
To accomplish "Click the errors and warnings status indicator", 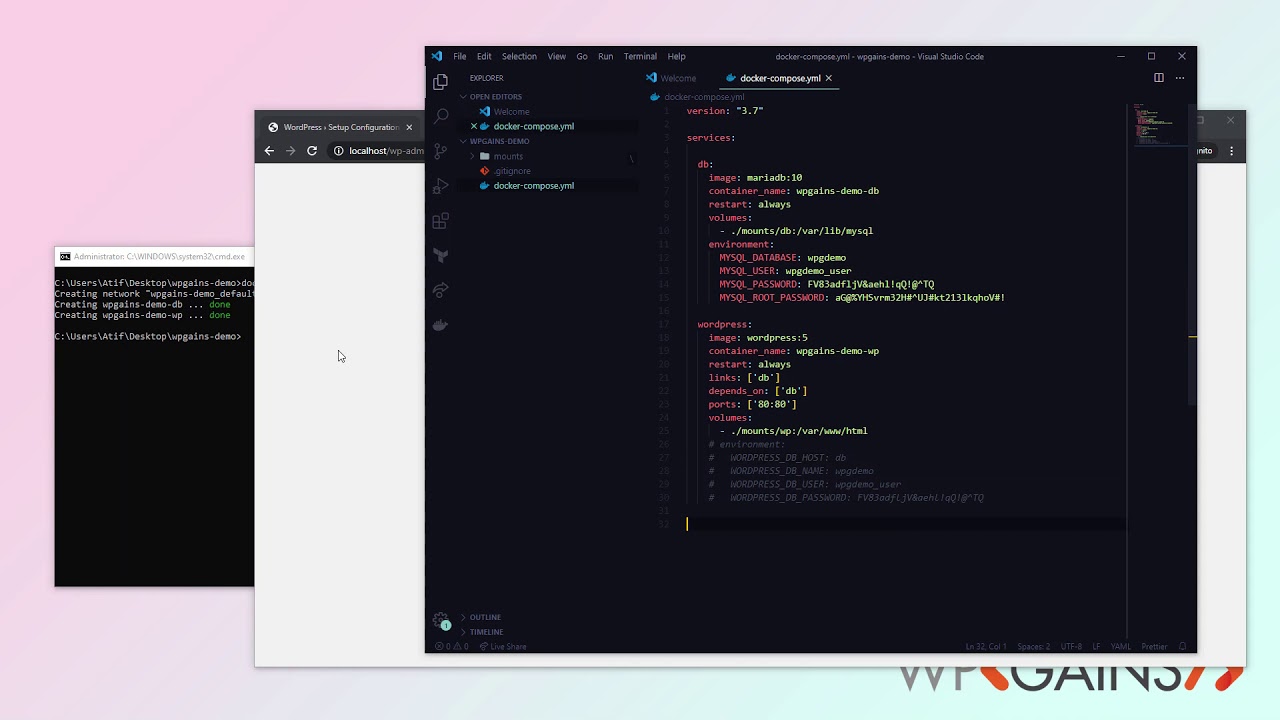I will tap(451, 646).
